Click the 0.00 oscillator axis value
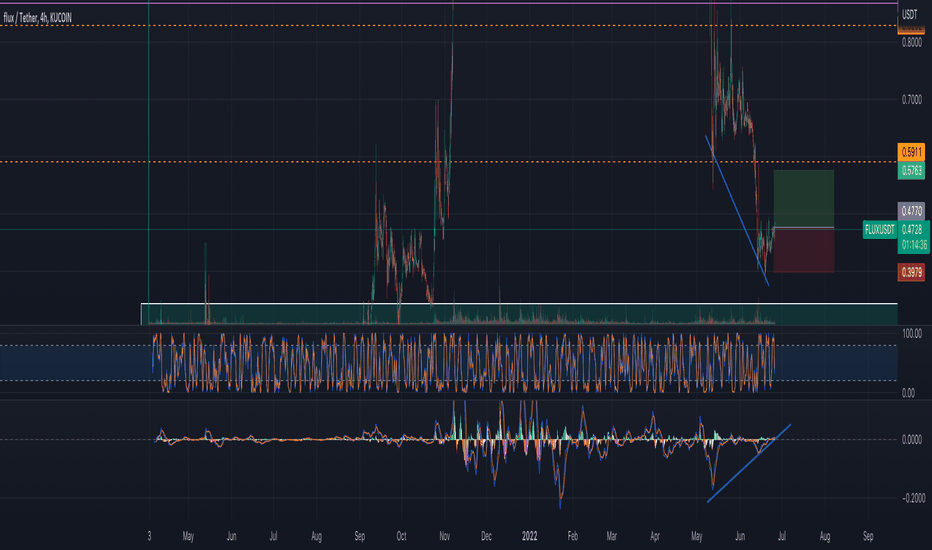Image resolution: width=932 pixels, height=550 pixels. pyautogui.click(x=908, y=392)
